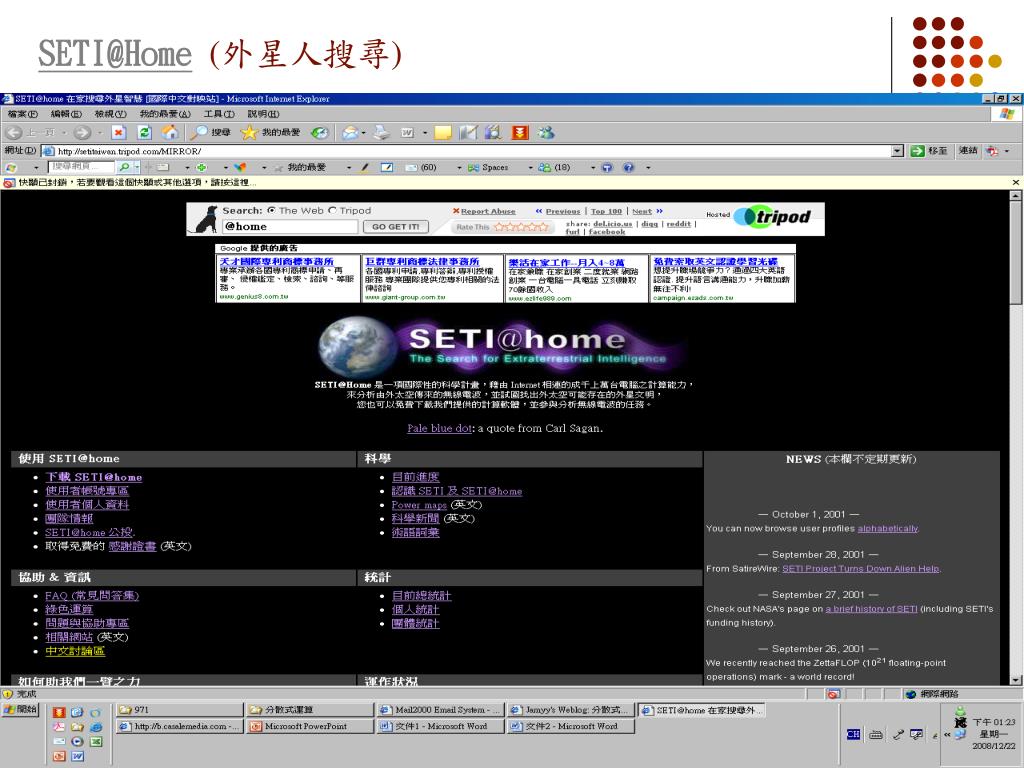Click the GO GET IT! button
This screenshot has width=1024, height=768.
tap(396, 227)
